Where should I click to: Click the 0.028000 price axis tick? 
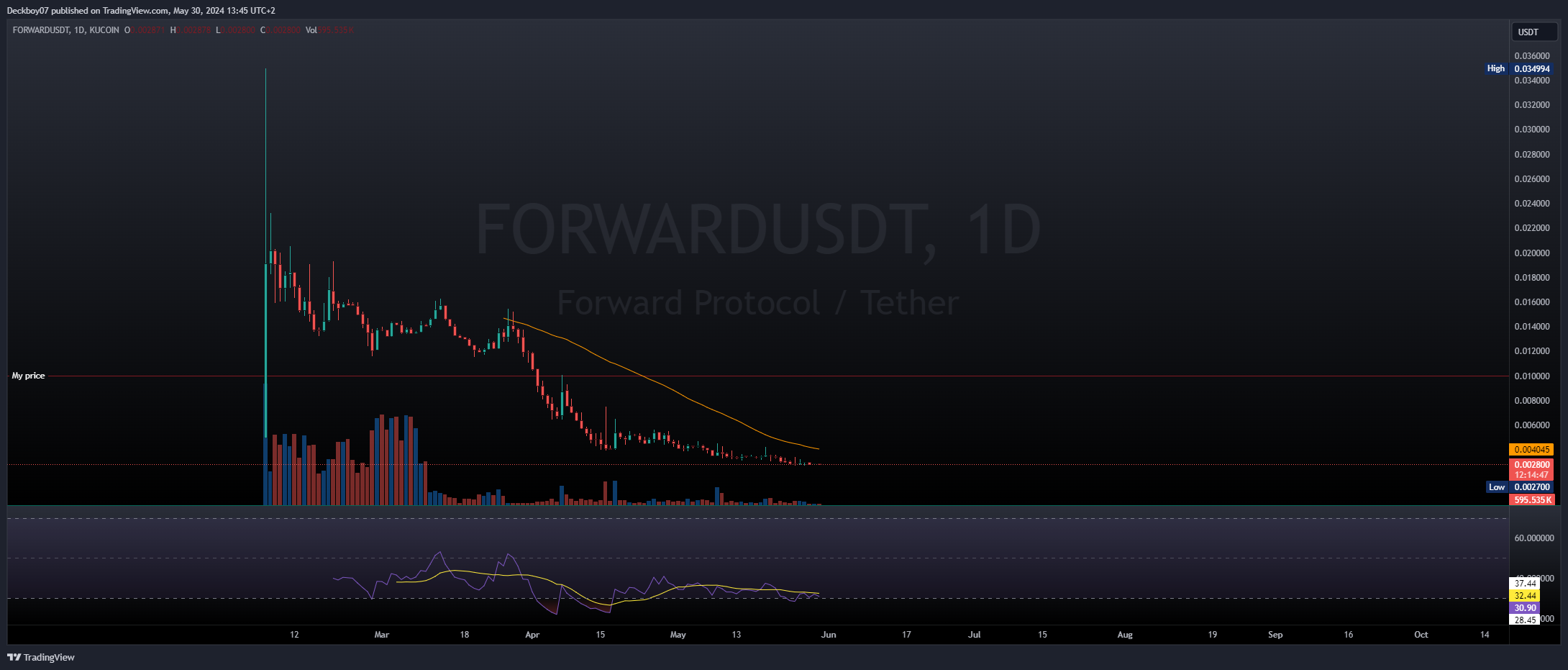[x=1532, y=155]
